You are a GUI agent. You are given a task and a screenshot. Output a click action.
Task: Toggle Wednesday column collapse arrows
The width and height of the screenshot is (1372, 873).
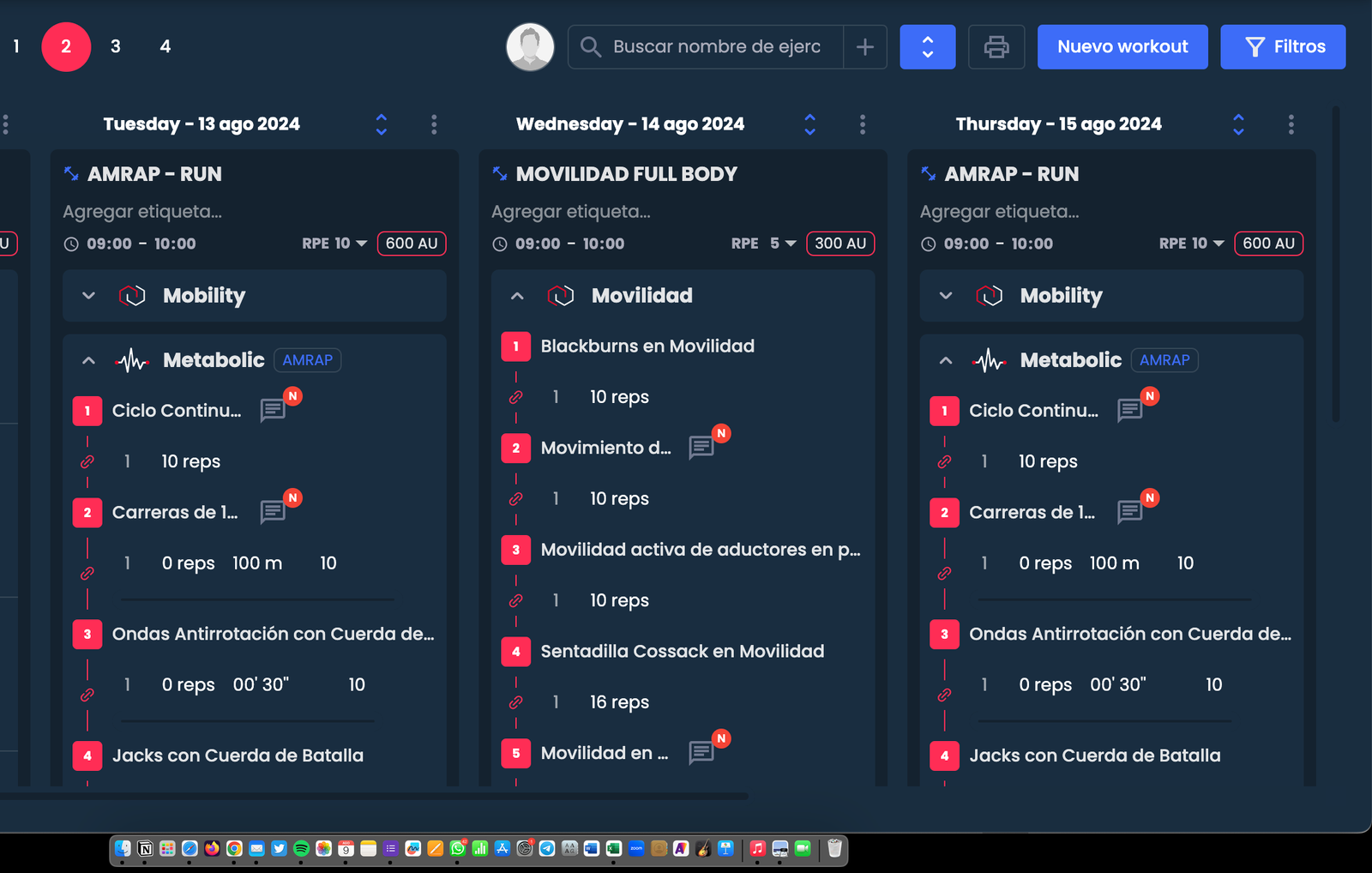pos(809,124)
